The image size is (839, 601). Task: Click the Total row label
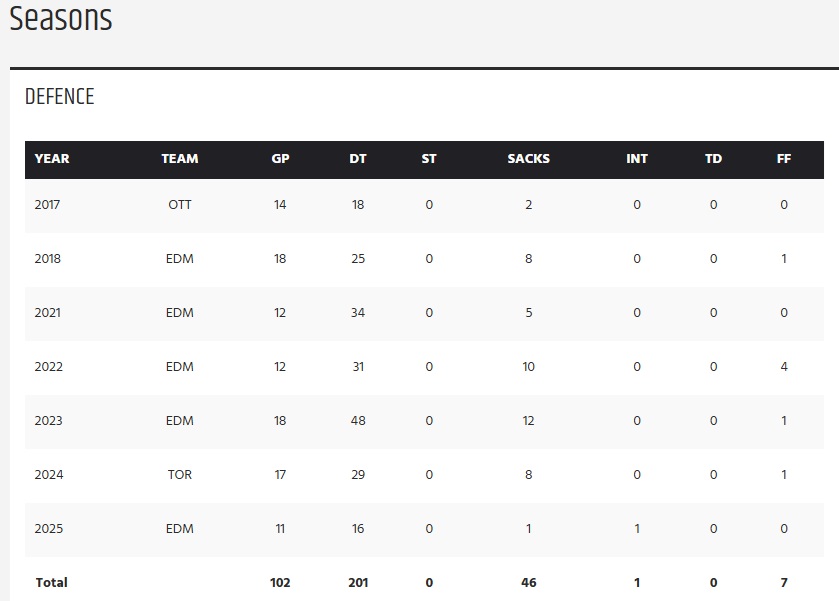tap(51, 582)
